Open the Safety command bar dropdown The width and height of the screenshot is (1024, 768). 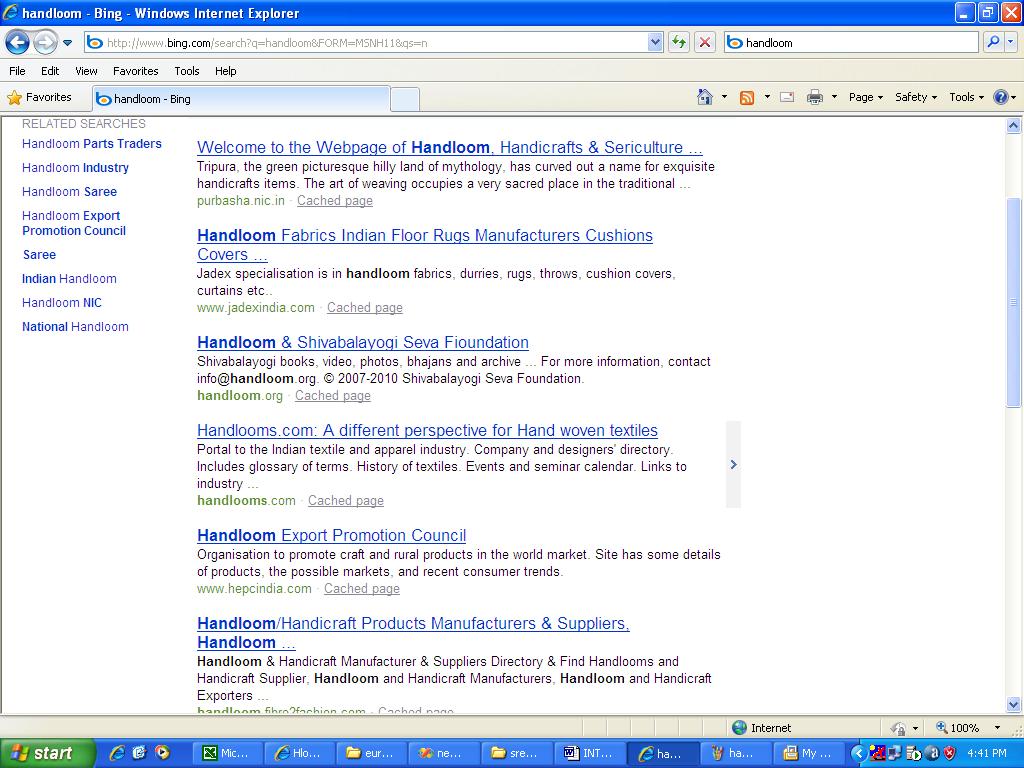click(916, 97)
